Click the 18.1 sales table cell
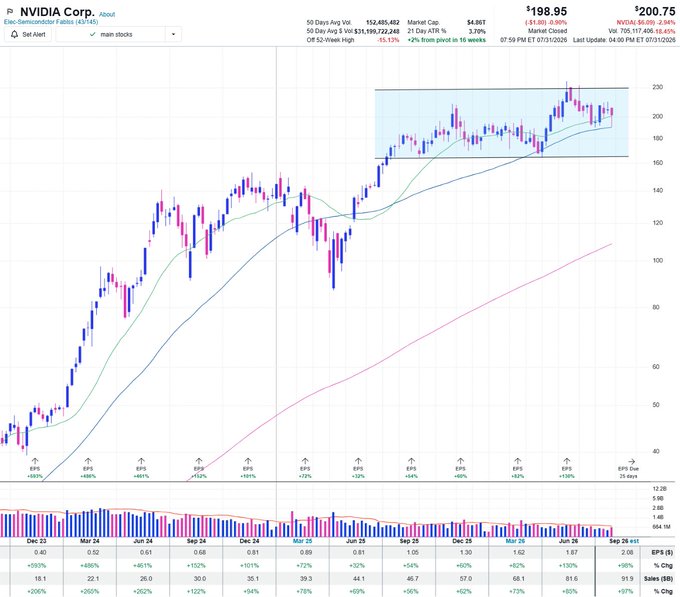Image resolution: width=680 pixels, height=597 pixels. tap(40, 578)
